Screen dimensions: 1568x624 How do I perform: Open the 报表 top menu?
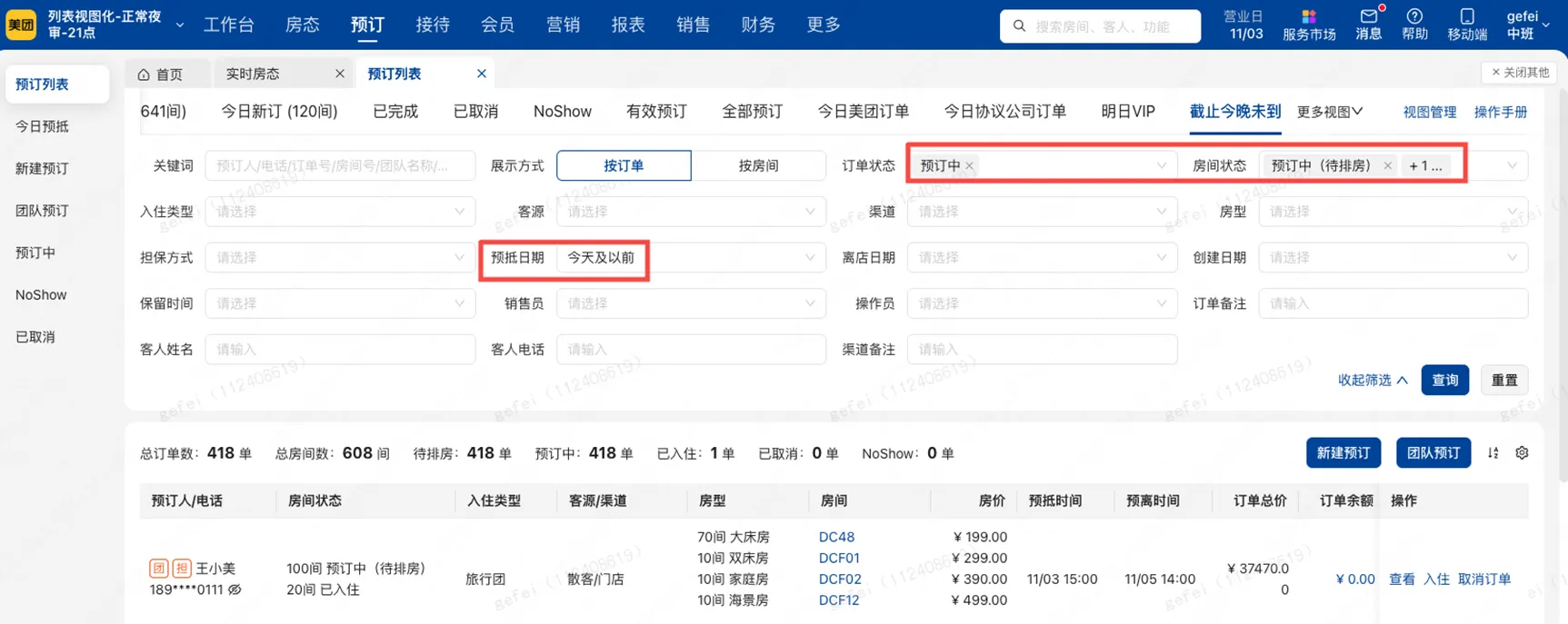pyautogui.click(x=628, y=25)
